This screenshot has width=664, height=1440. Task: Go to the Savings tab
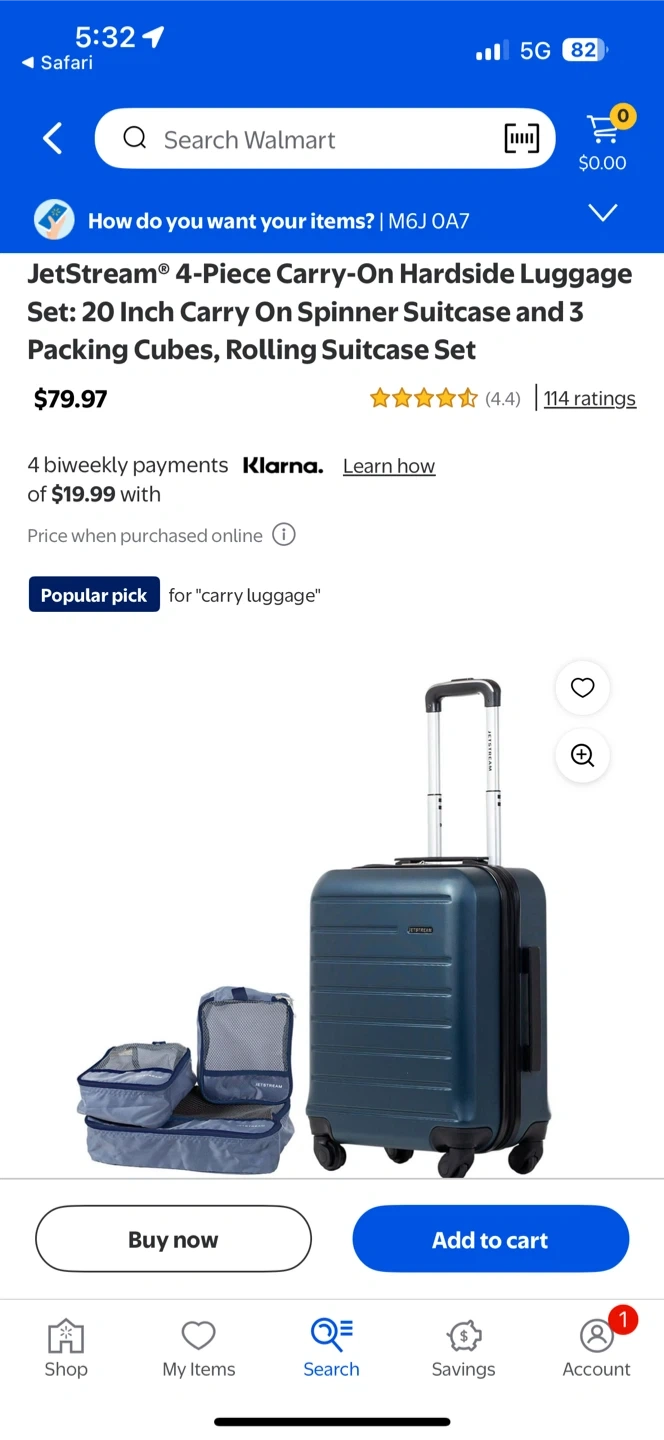click(x=463, y=1349)
